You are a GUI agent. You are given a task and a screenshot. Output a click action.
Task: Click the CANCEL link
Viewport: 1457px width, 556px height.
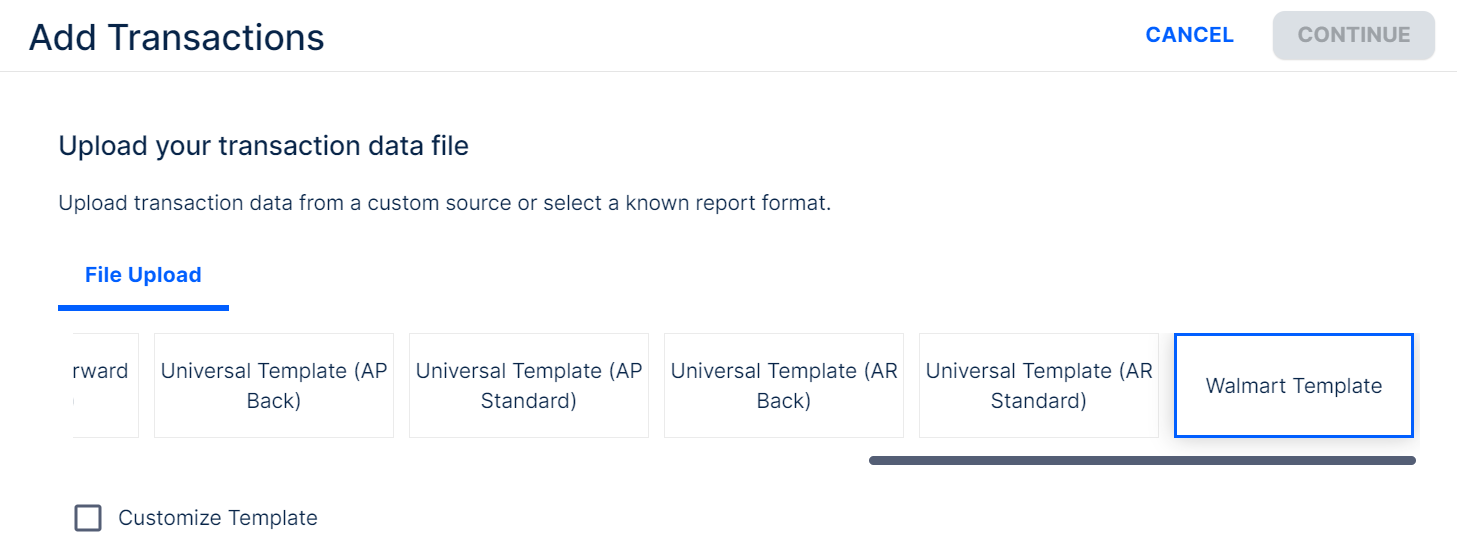coord(1189,35)
